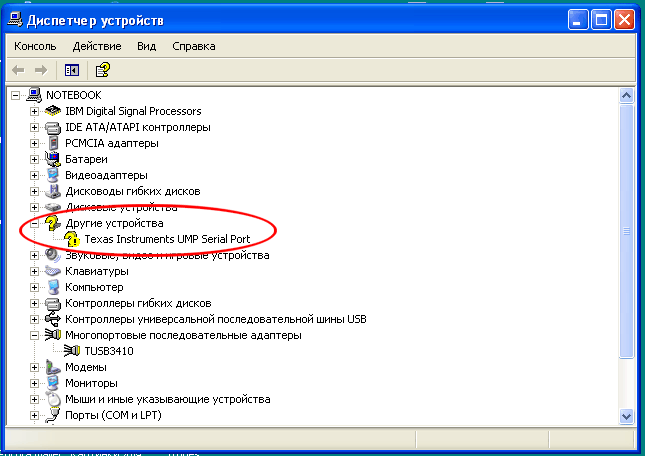This screenshot has height=456, width=645.
Task: Click the Порты (COM и LPT) icon
Action: 53,415
